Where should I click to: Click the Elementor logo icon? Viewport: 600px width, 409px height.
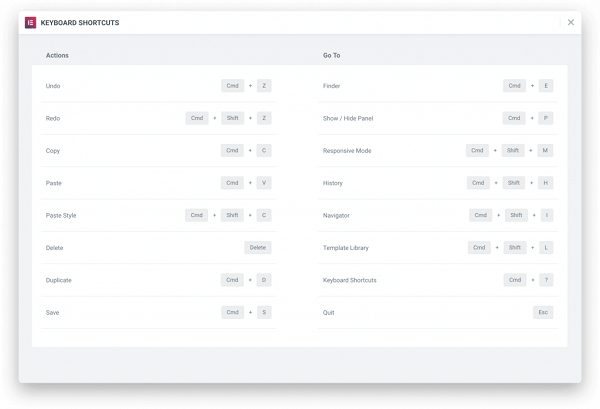(30, 23)
